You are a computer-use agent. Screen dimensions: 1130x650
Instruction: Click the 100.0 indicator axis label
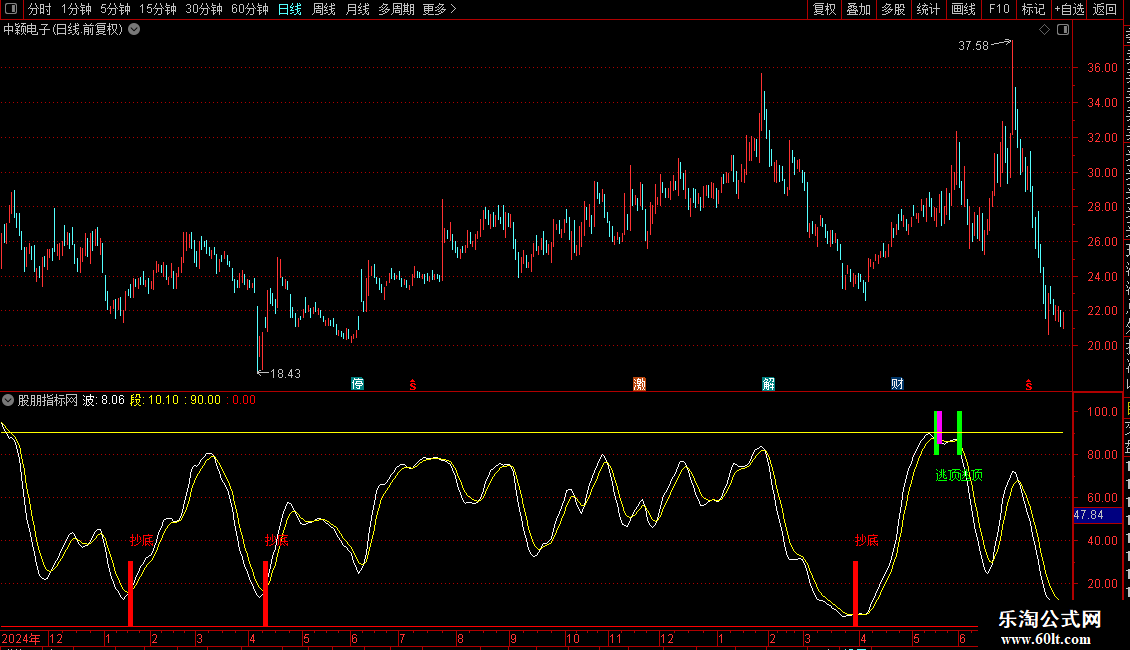point(1103,411)
